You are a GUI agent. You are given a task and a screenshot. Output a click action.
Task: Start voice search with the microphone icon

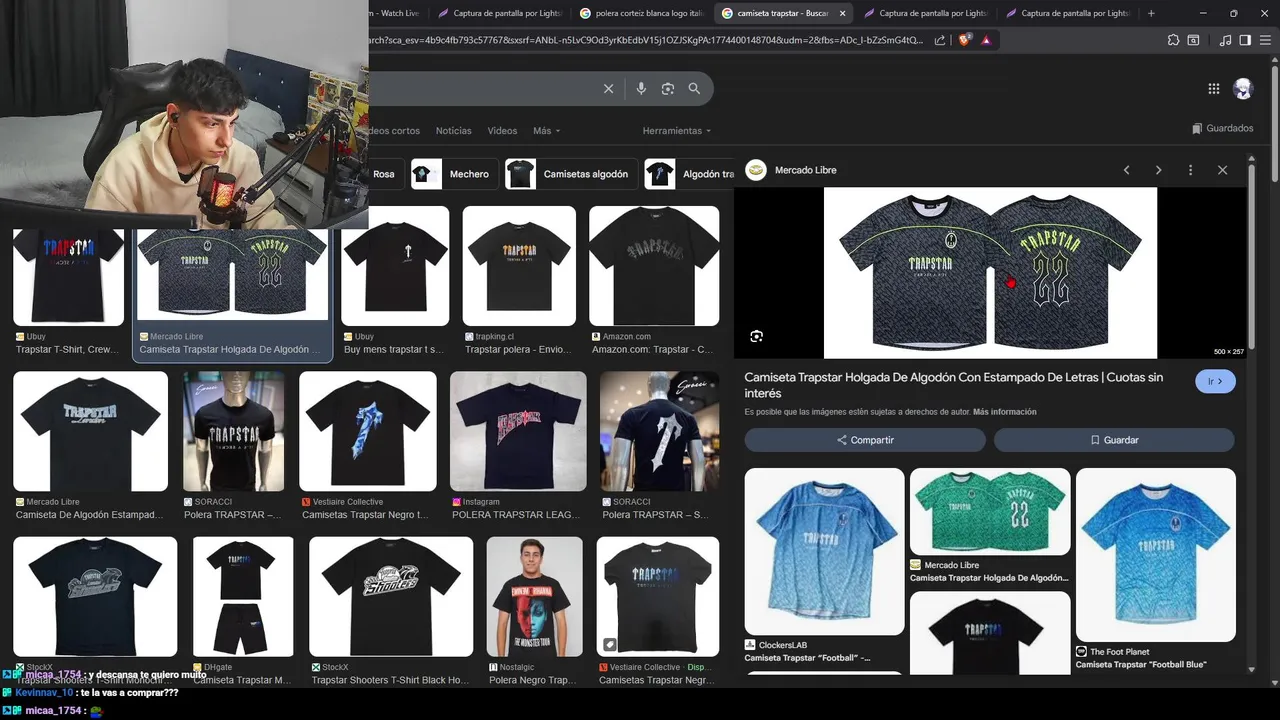pos(641,89)
